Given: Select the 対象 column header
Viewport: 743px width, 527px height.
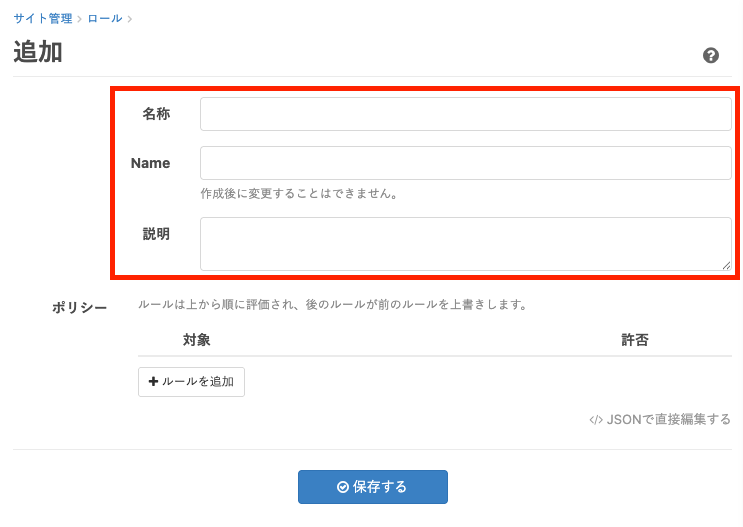Looking at the screenshot, I should click(196, 340).
